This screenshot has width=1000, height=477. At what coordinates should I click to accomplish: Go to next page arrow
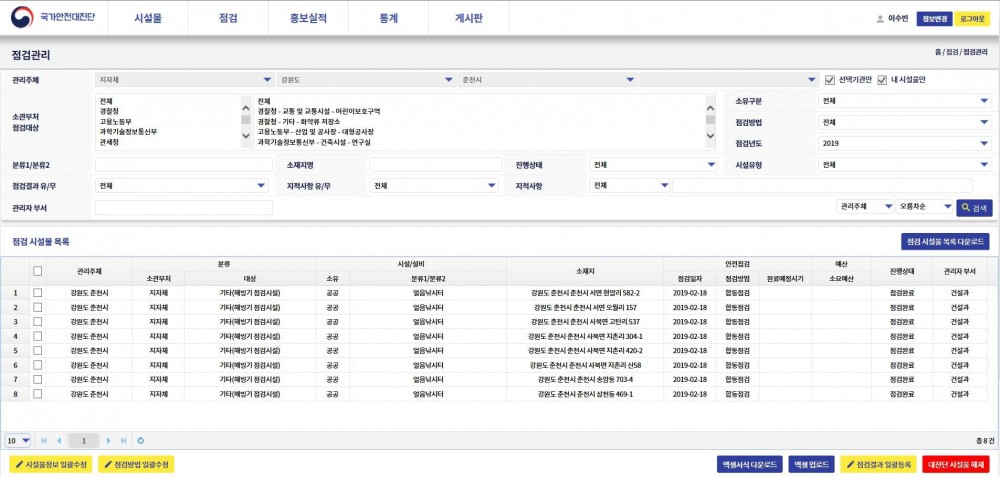108,441
